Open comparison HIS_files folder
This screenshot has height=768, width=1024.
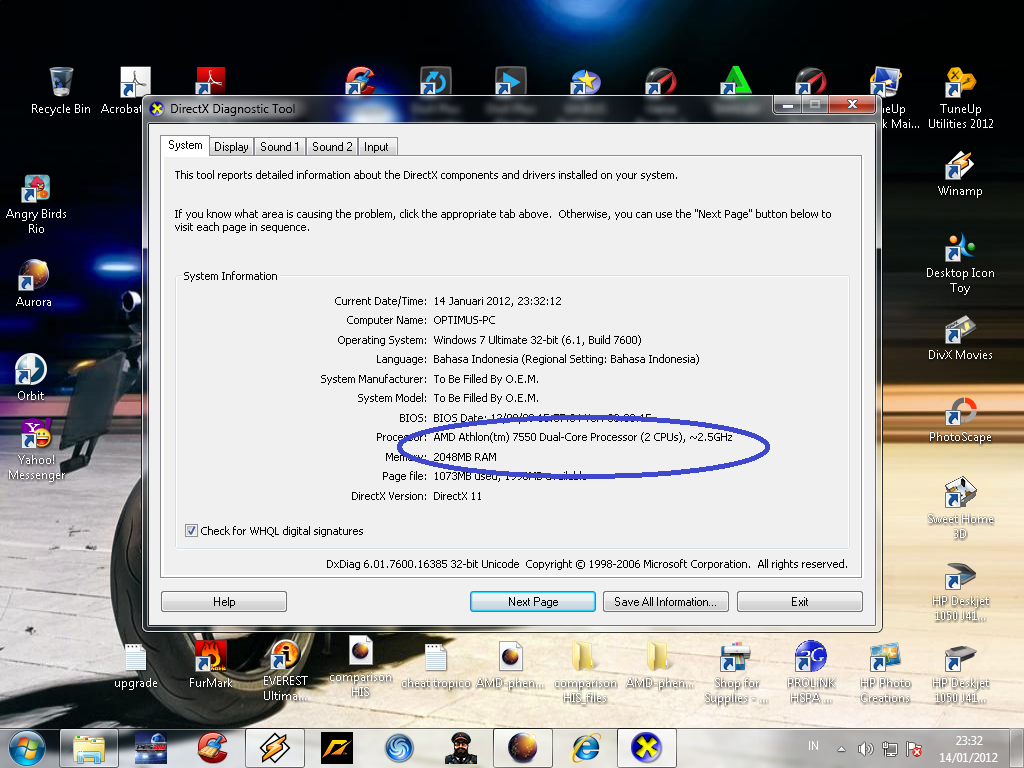(x=585, y=673)
